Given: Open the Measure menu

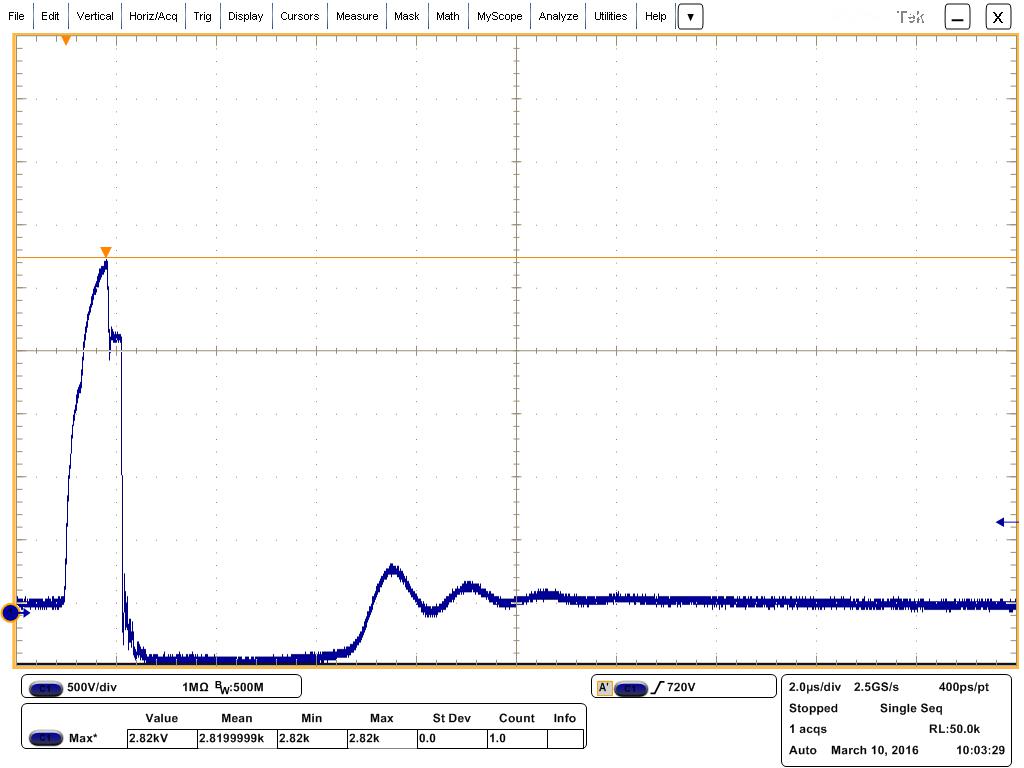Looking at the screenshot, I should (357, 17).
